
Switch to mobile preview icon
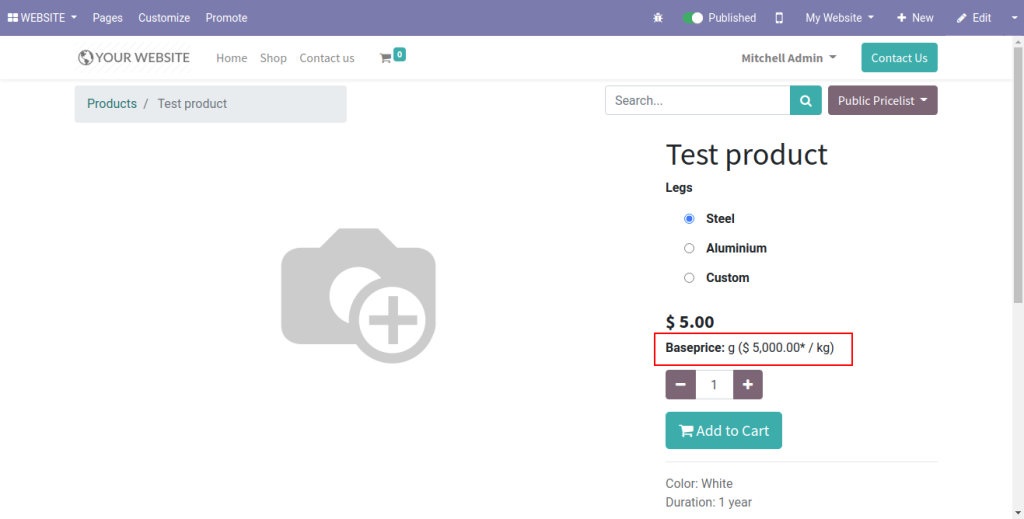point(779,18)
